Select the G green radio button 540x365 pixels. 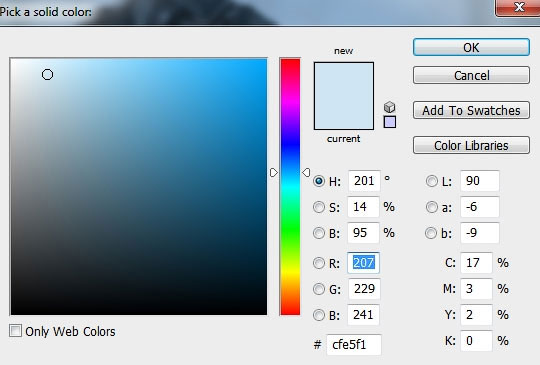pyautogui.click(x=319, y=289)
